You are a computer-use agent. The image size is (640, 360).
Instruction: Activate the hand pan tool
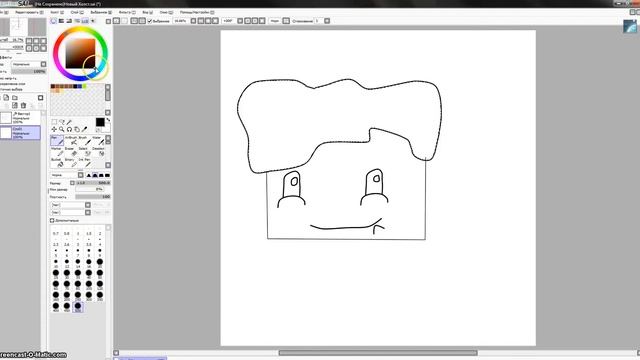coord(77,129)
